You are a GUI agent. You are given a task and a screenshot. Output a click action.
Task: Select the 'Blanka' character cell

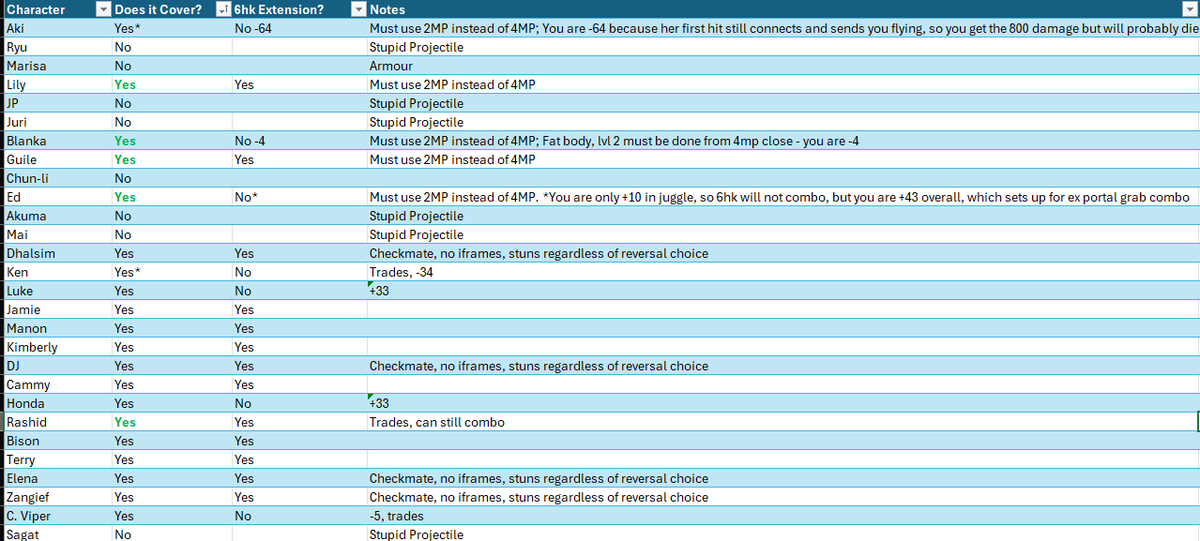[x=56, y=141]
